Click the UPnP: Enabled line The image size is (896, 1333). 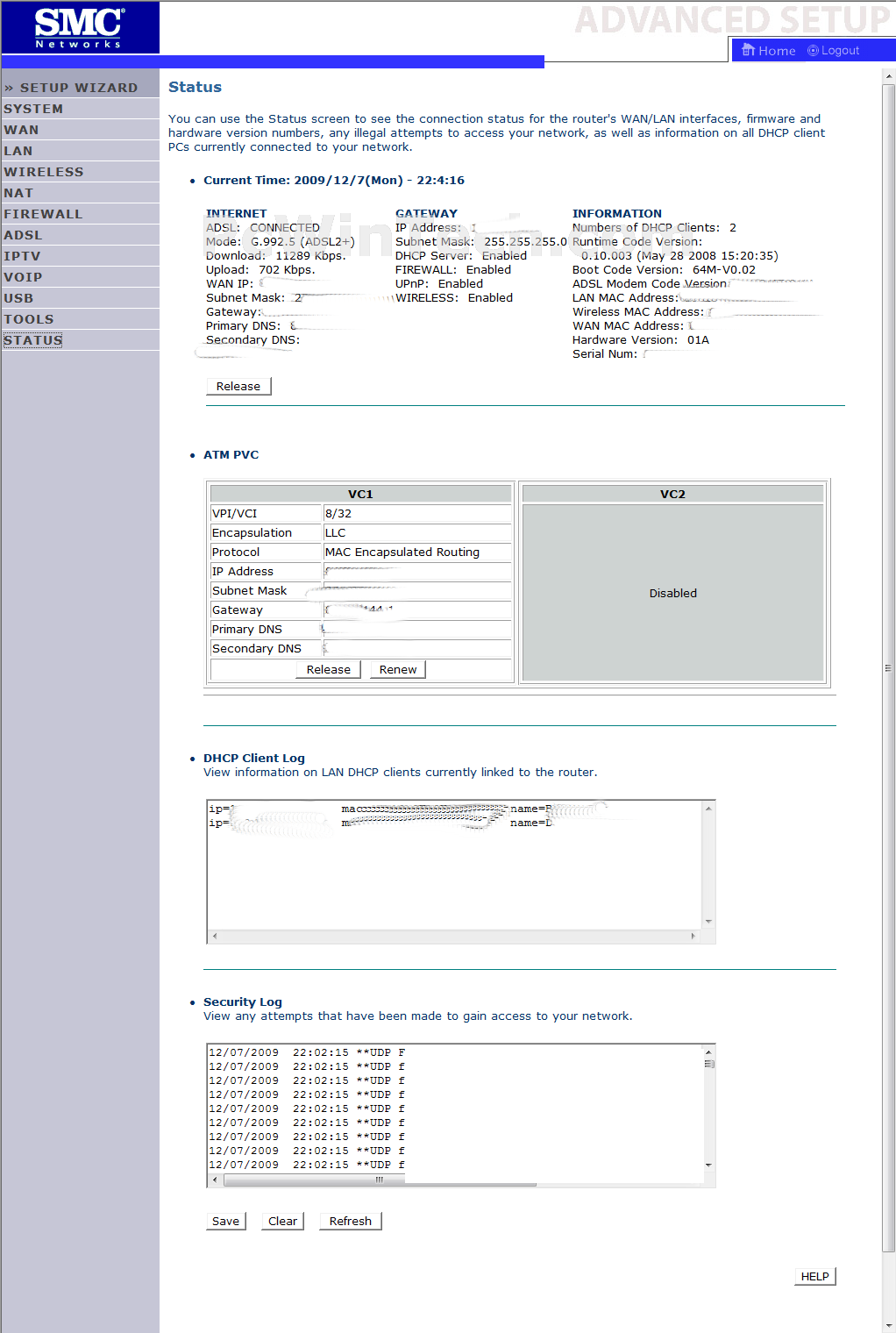point(439,283)
